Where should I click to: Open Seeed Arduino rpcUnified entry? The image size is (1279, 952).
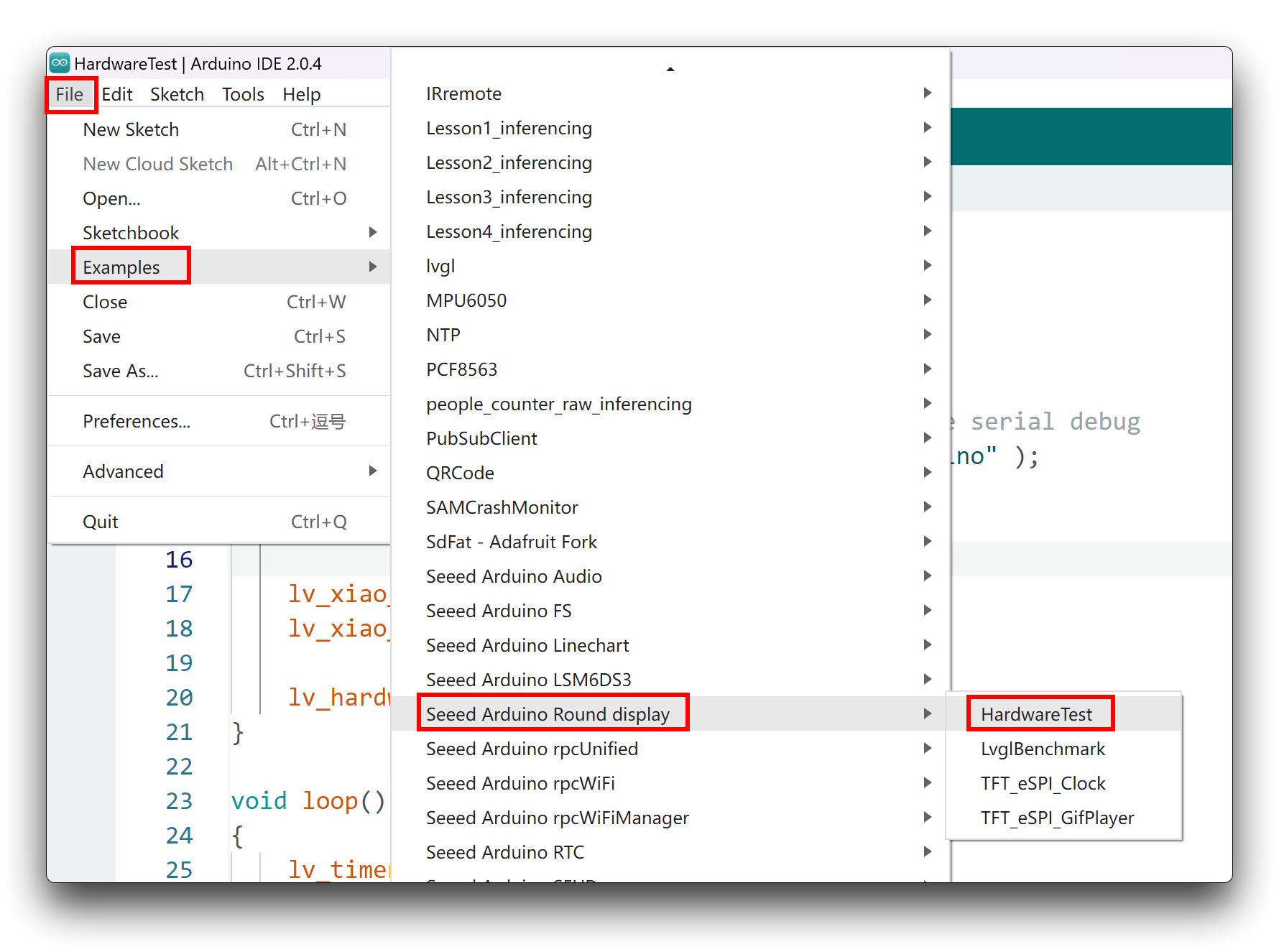tap(670, 749)
